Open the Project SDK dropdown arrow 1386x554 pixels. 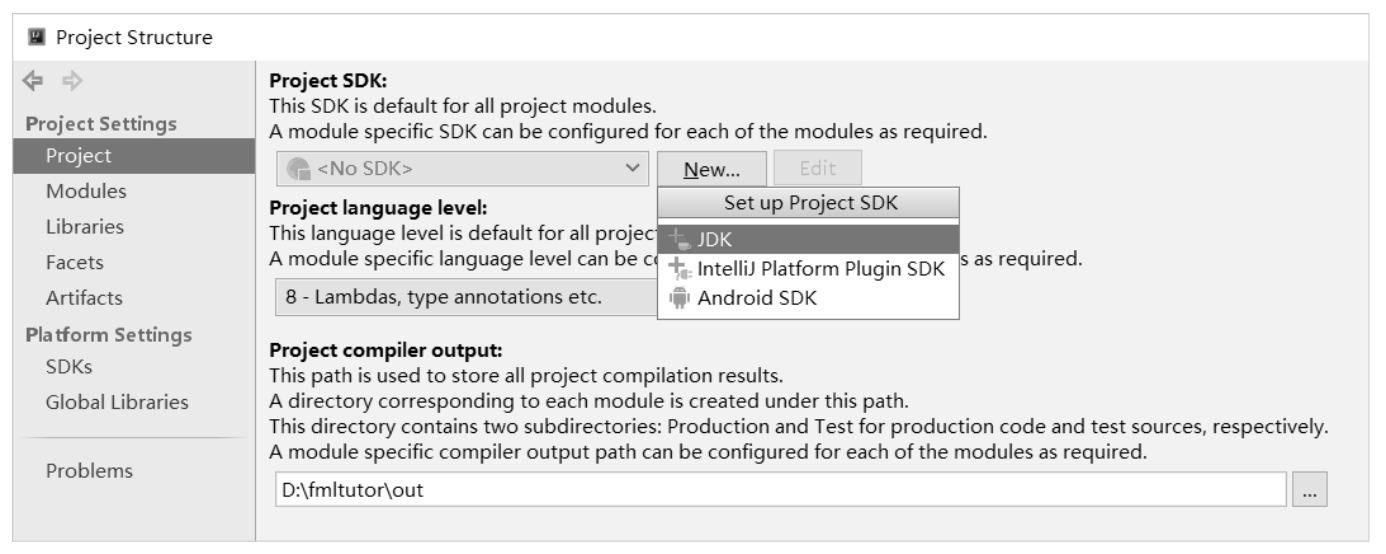coord(631,169)
